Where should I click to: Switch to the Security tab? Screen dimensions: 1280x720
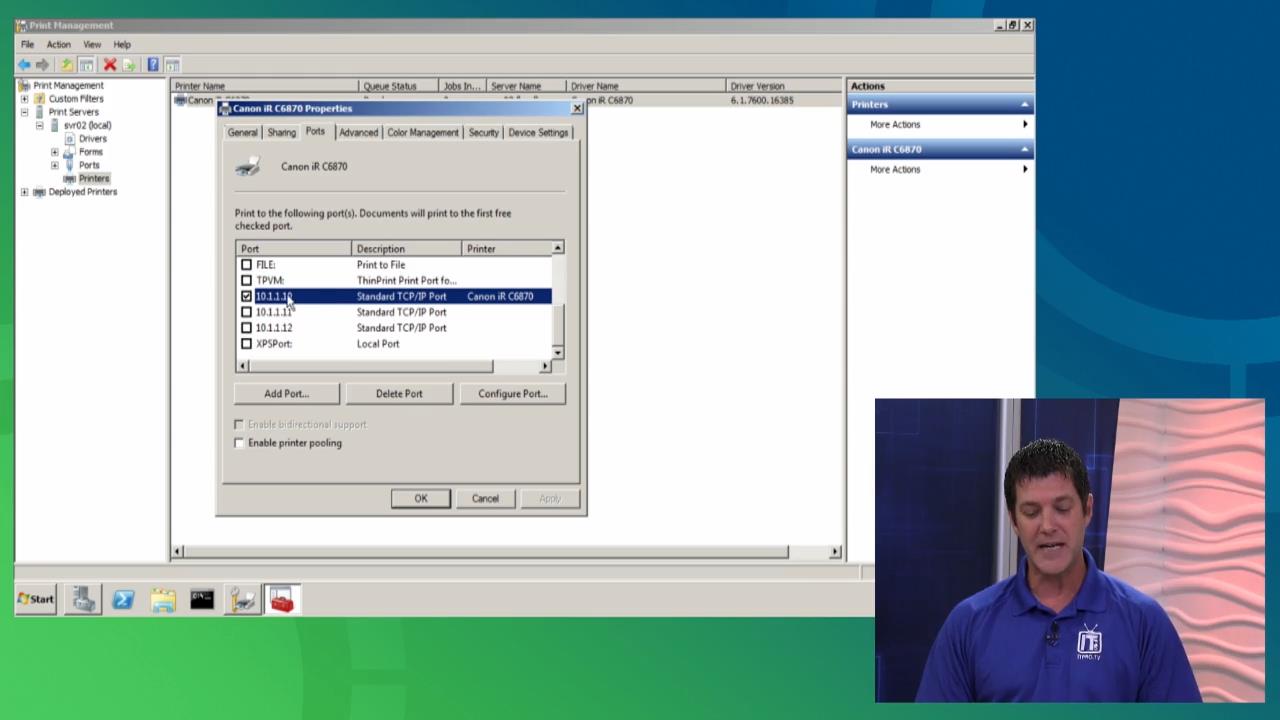[484, 132]
